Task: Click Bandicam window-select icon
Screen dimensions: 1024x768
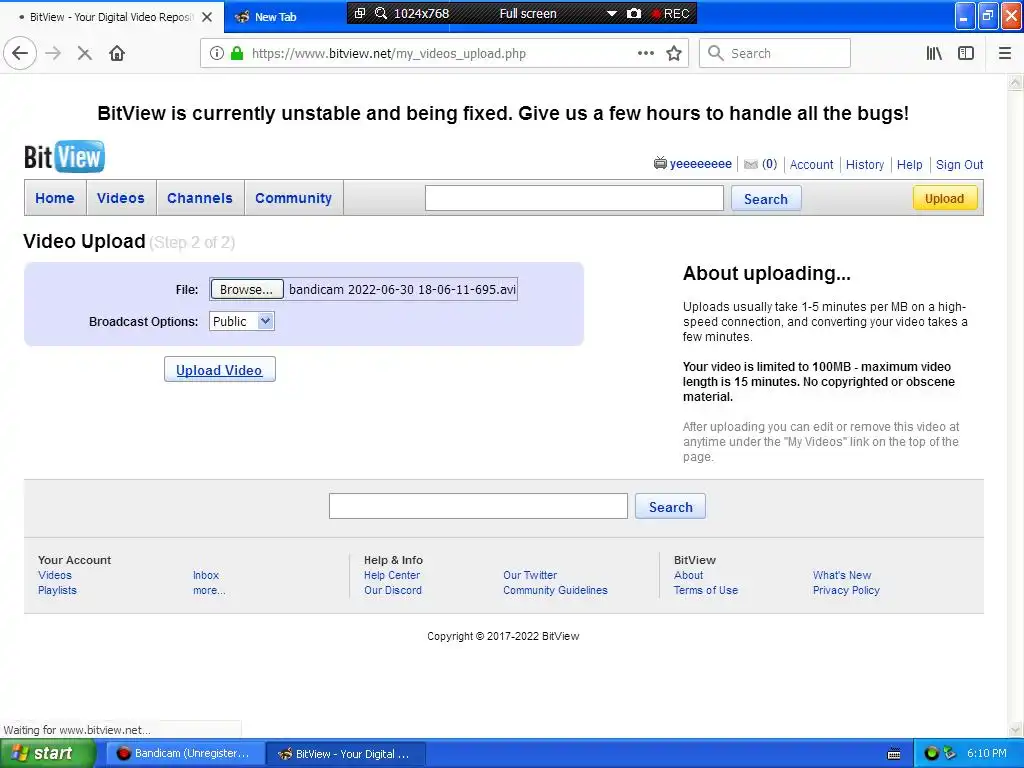Action: [360, 13]
